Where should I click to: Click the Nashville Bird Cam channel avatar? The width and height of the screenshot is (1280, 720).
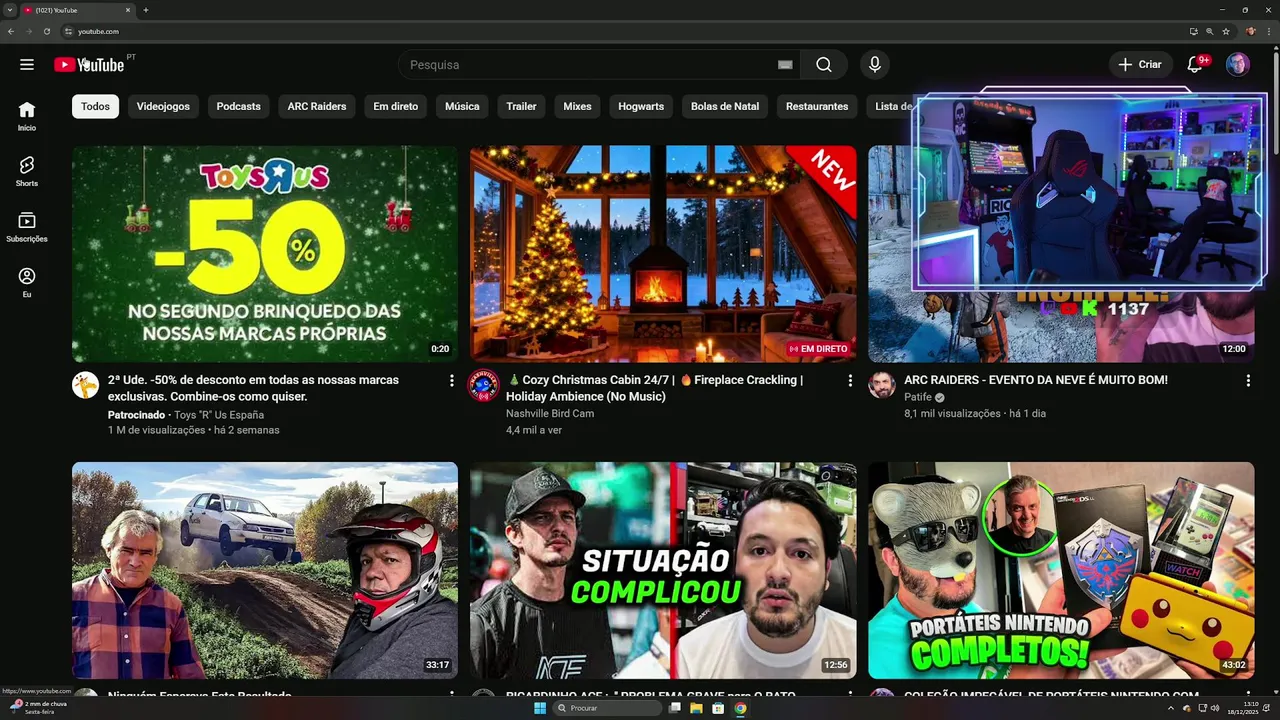(484, 385)
